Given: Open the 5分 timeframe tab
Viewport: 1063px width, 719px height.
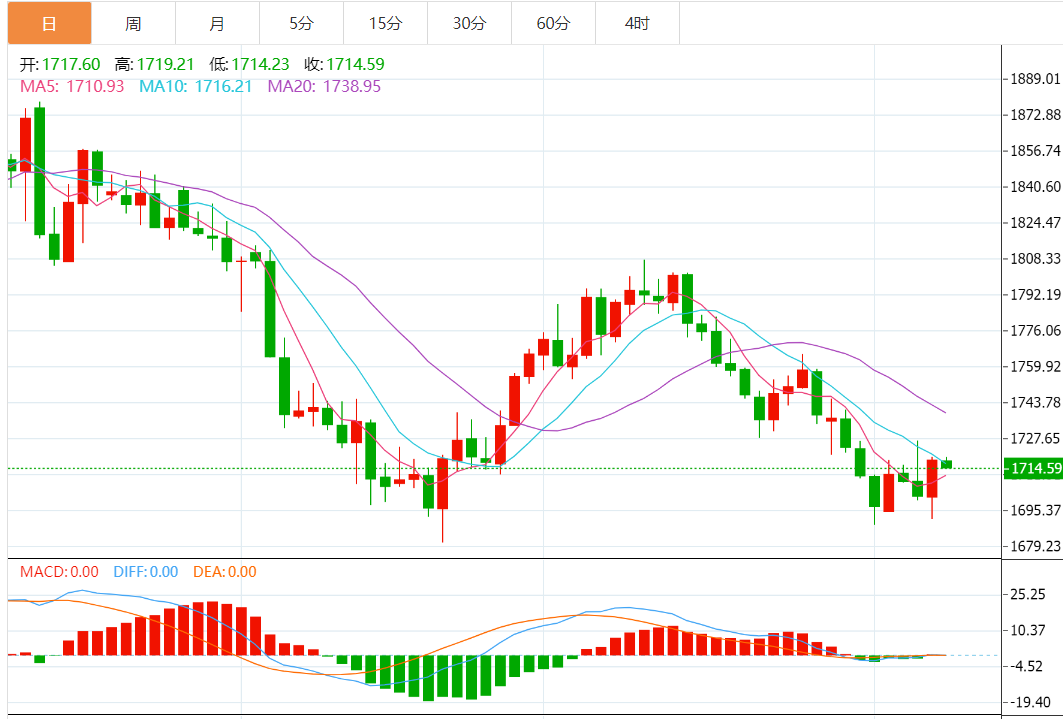Looking at the screenshot, I should pyautogui.click(x=302, y=24).
